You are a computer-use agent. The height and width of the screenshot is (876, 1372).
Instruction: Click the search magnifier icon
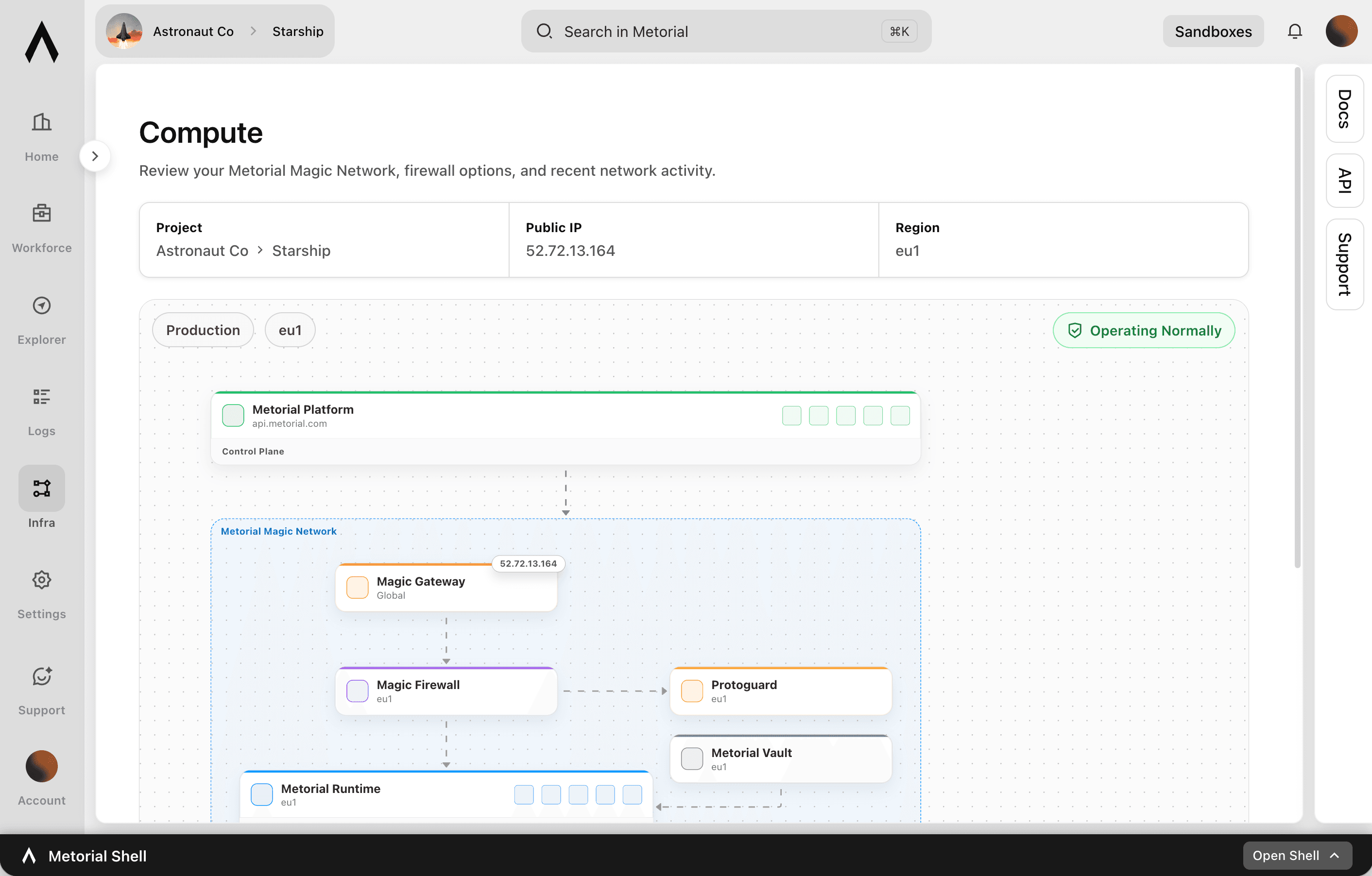[x=544, y=32]
